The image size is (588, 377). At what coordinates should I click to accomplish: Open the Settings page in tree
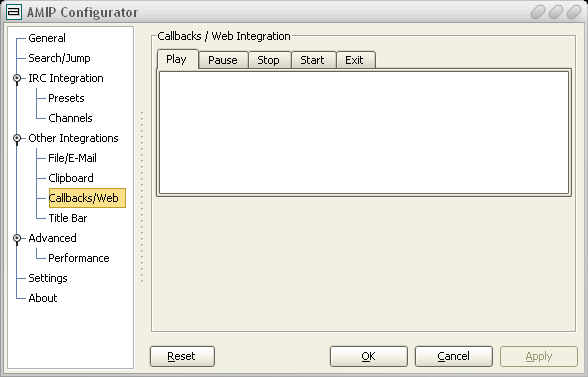pyautogui.click(x=48, y=278)
